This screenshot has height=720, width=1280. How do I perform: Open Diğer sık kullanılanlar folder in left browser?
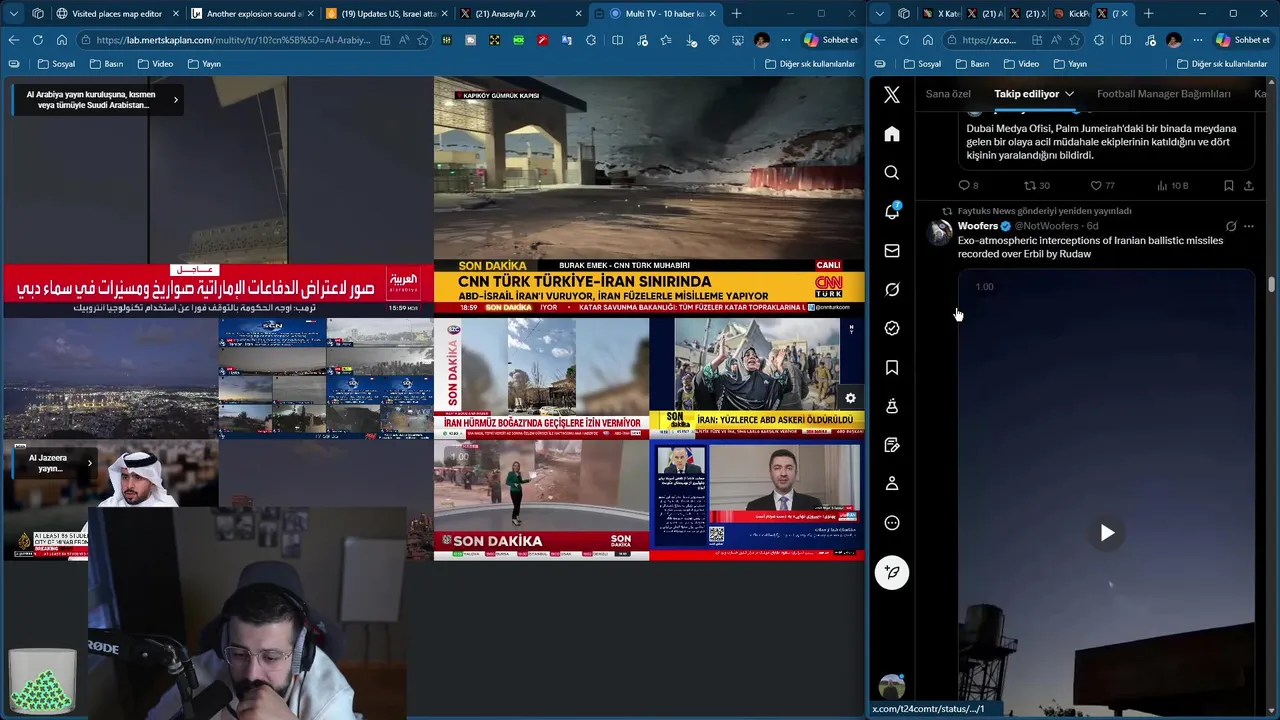(x=810, y=64)
